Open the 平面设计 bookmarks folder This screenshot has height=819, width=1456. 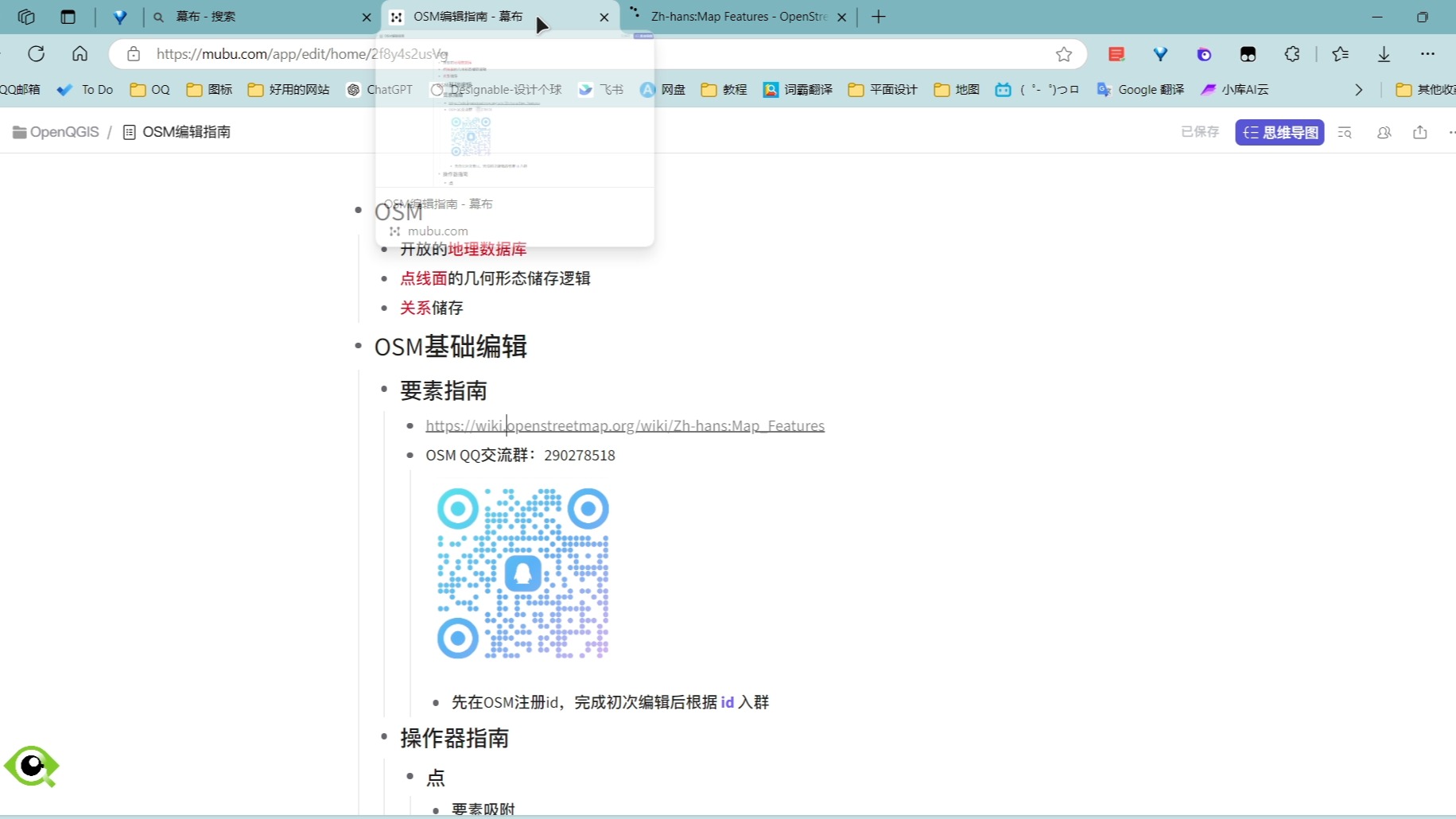(x=883, y=90)
